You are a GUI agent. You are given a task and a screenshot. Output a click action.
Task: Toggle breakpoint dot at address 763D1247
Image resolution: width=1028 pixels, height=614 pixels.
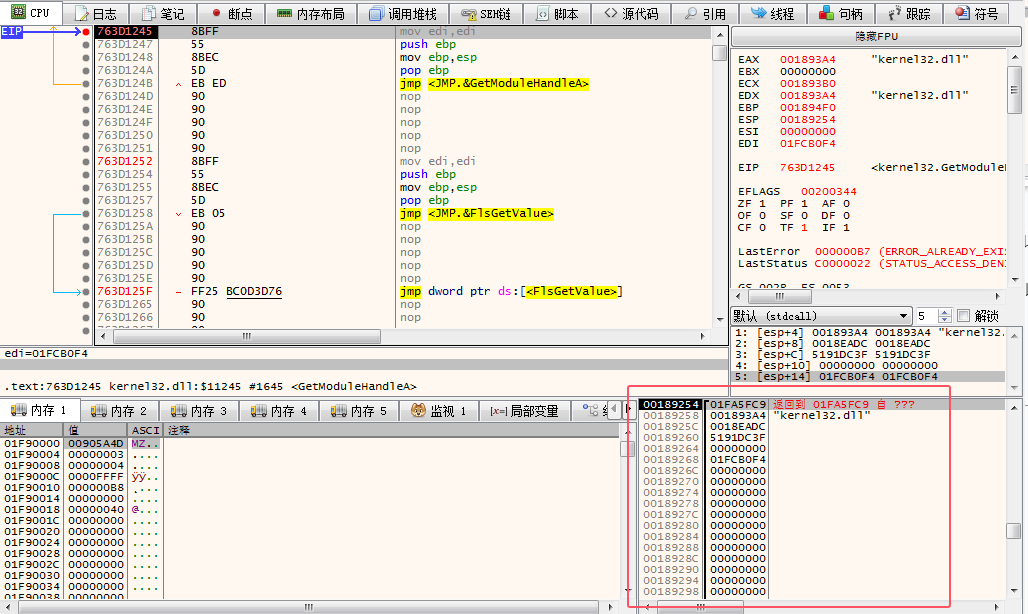point(86,45)
